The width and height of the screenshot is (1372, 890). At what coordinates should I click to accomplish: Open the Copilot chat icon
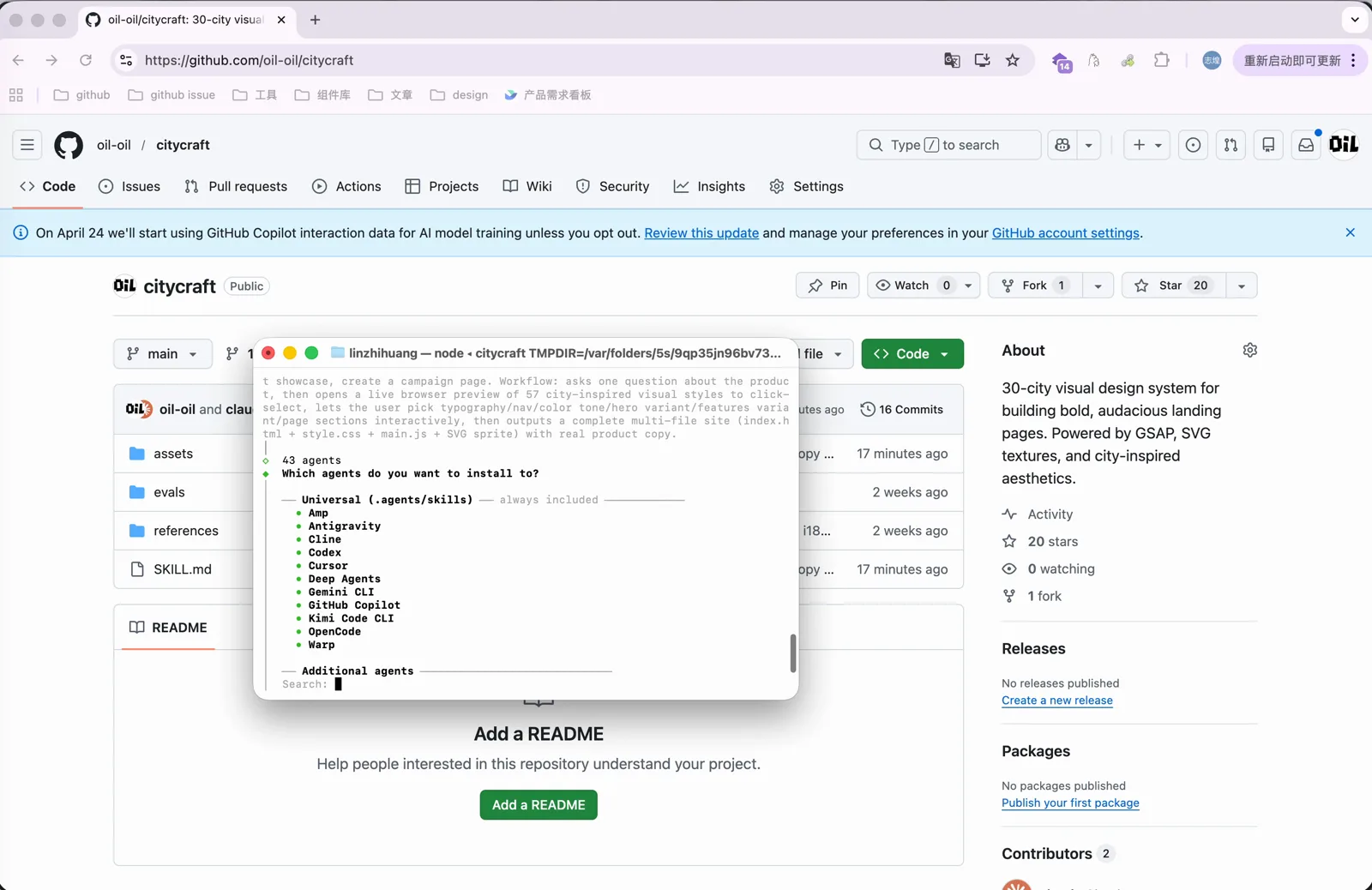pos(1062,145)
